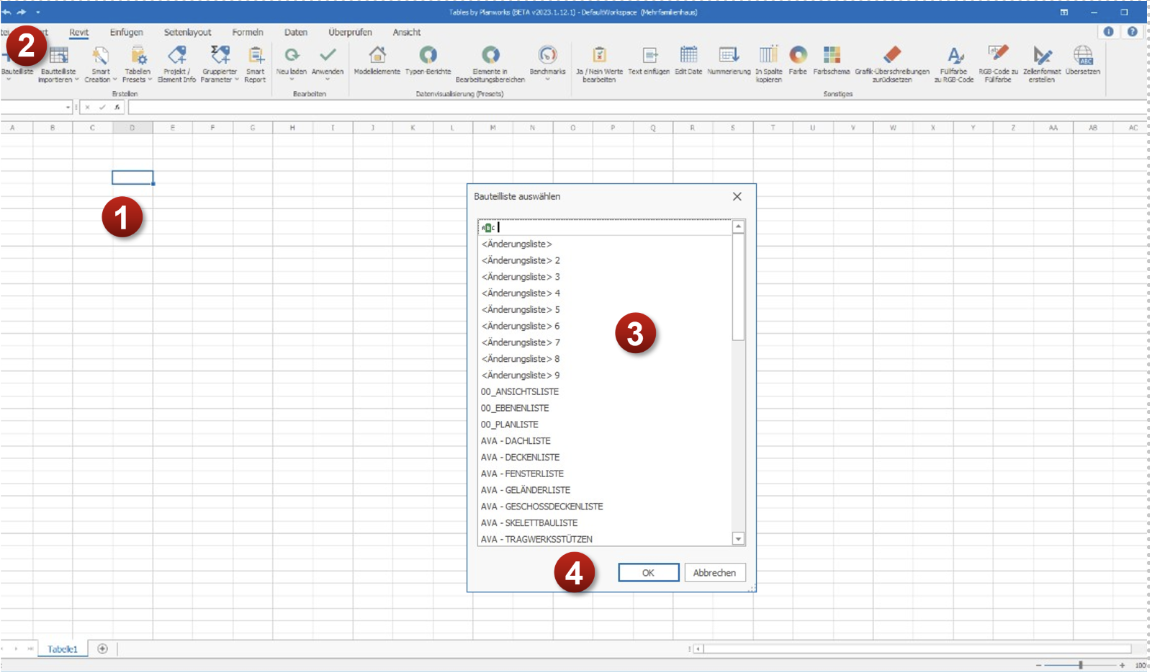1150x672 pixels.
Task: Select AVA - GESCHOSSDECKENLISTE entry
Action: [542, 506]
